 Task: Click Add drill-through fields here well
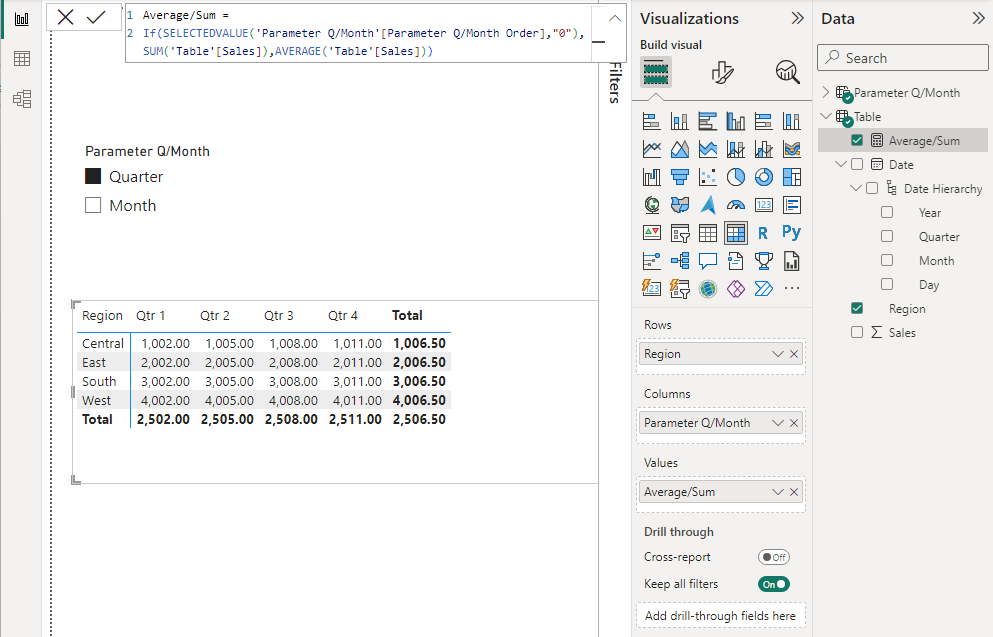click(720, 615)
